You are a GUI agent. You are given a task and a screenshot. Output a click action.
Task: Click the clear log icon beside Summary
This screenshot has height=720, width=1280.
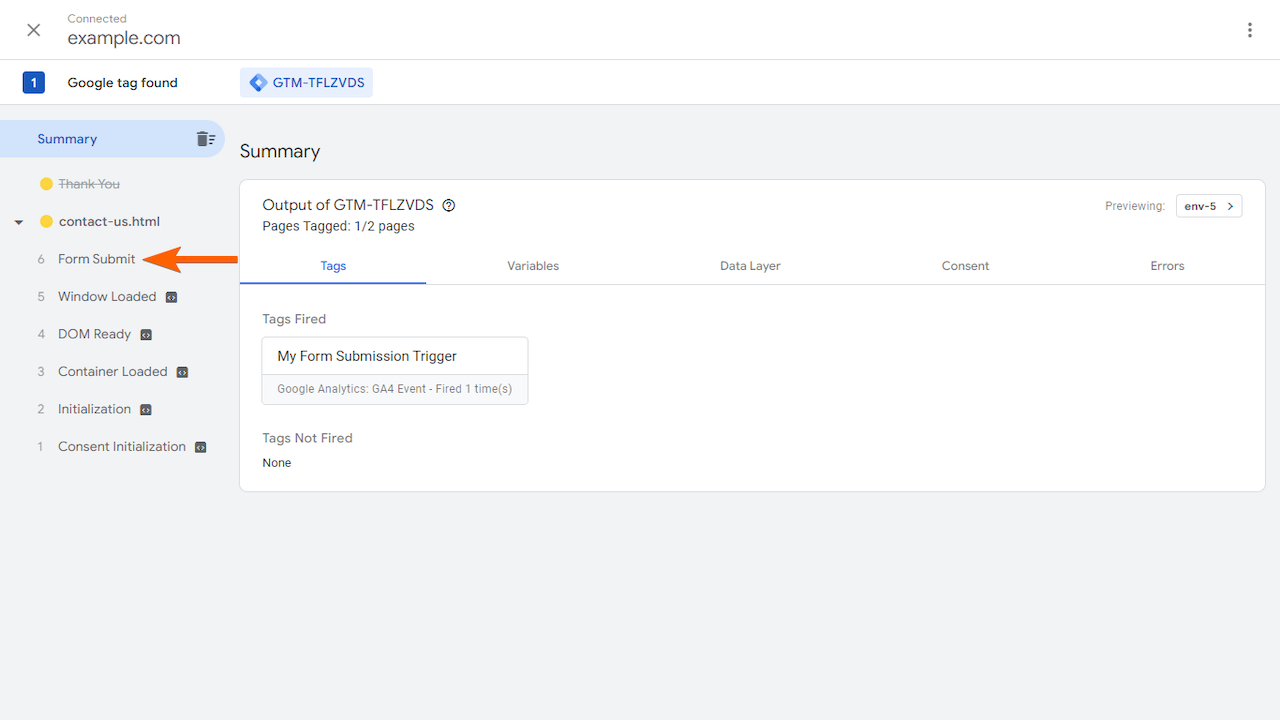pos(206,139)
